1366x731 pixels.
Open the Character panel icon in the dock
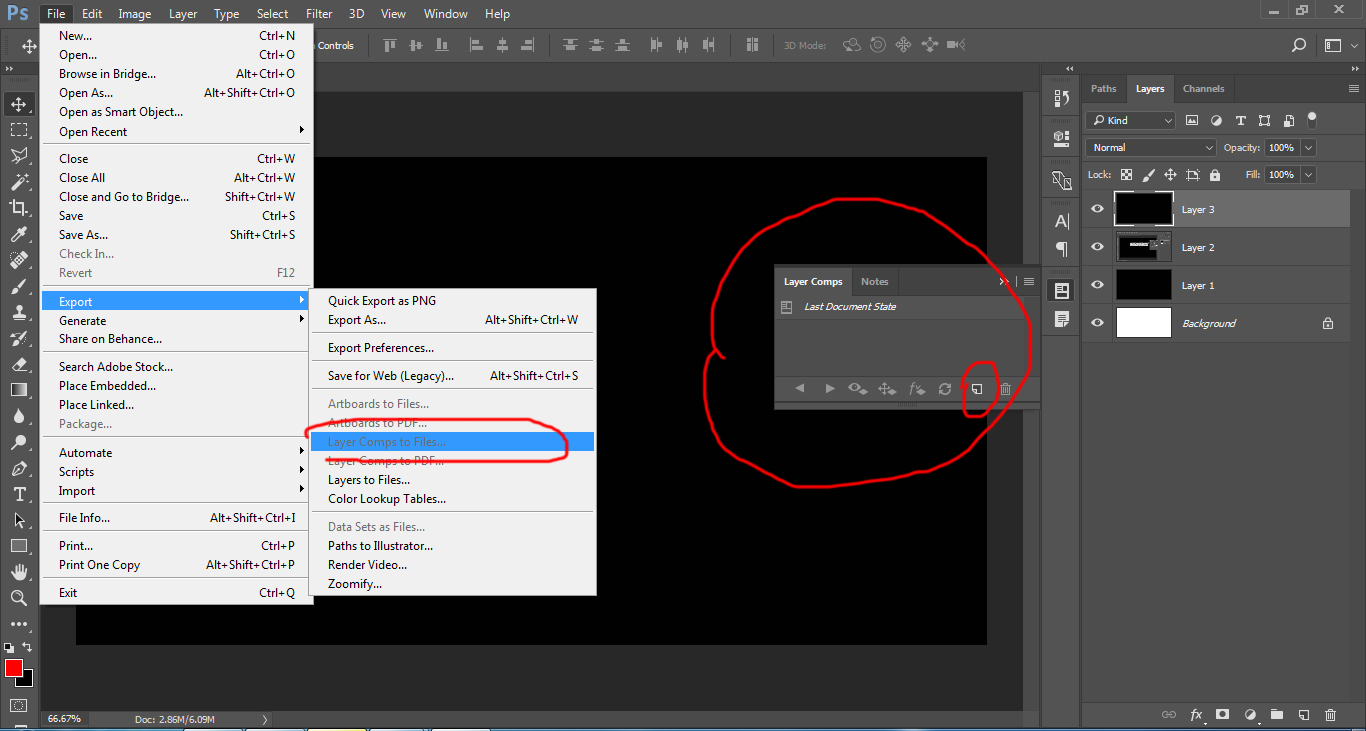coord(1062,221)
